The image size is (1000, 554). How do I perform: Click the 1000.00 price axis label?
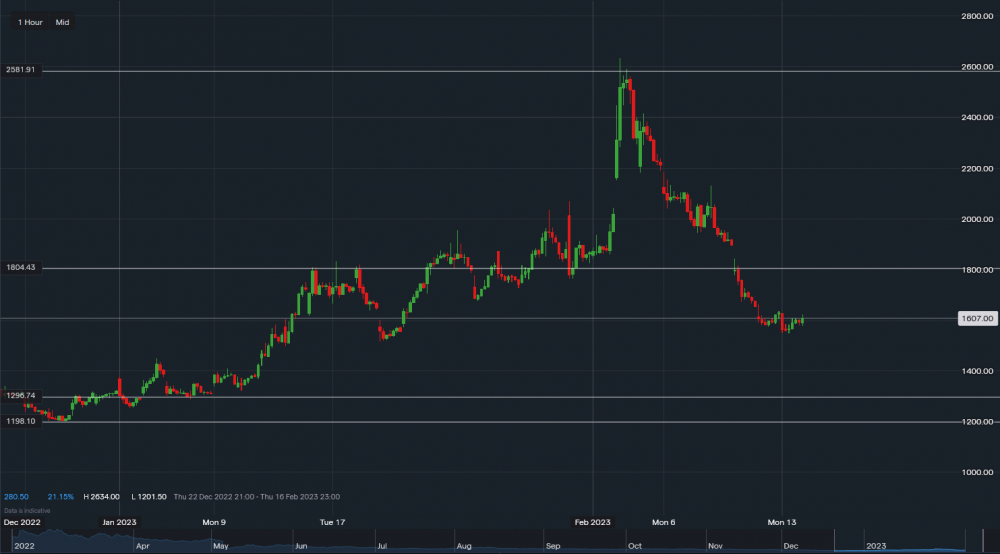click(x=975, y=472)
